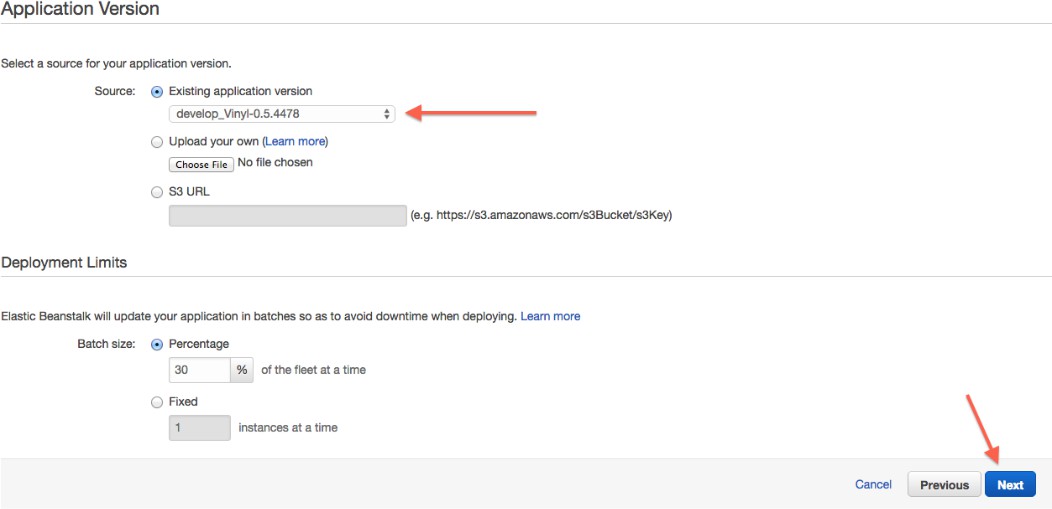Viewport: 1052px width, 509px height.
Task: Click the No file chosen text
Action: click(275, 163)
